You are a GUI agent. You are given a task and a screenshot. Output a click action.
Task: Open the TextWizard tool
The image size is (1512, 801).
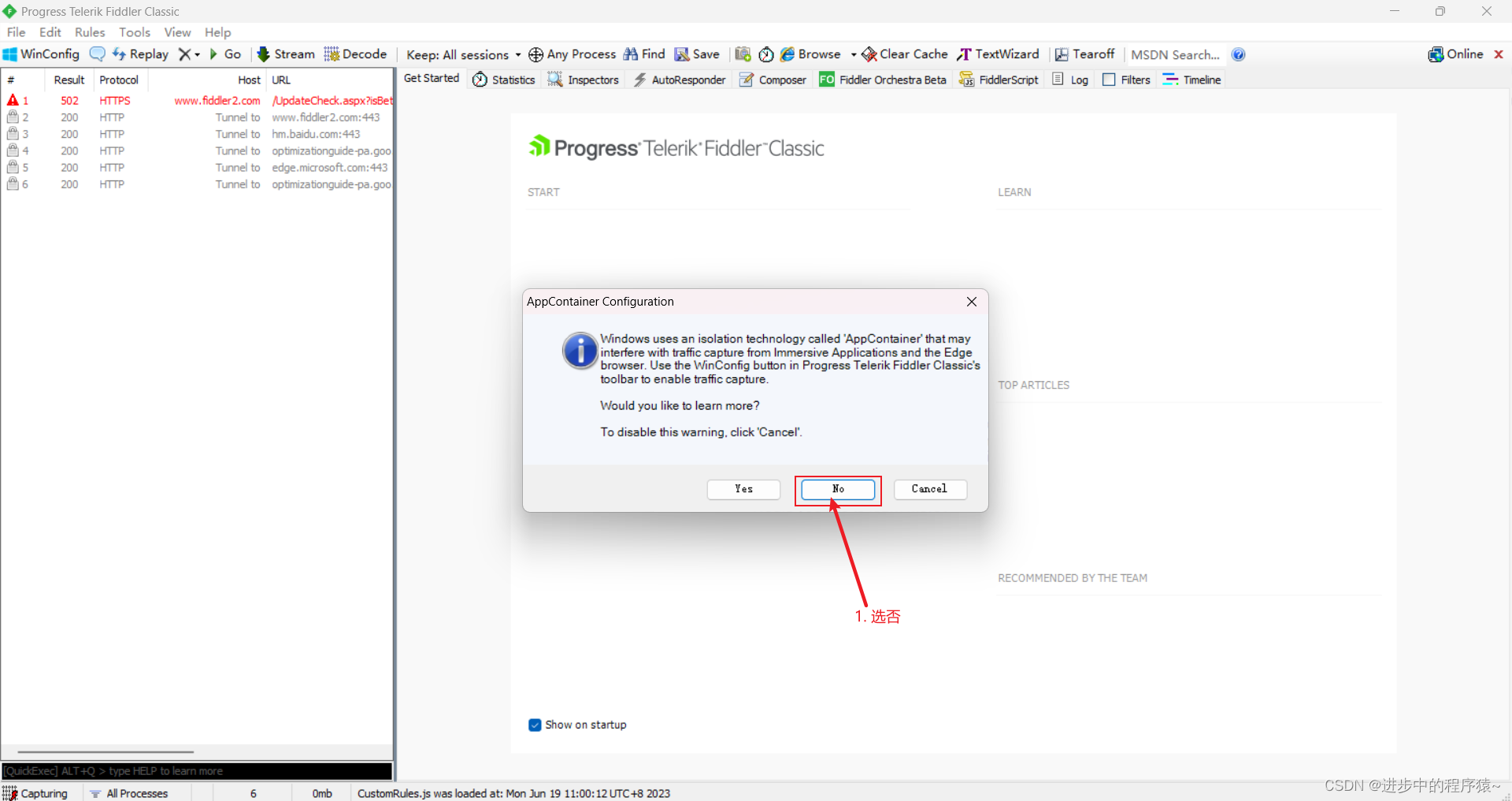[998, 54]
